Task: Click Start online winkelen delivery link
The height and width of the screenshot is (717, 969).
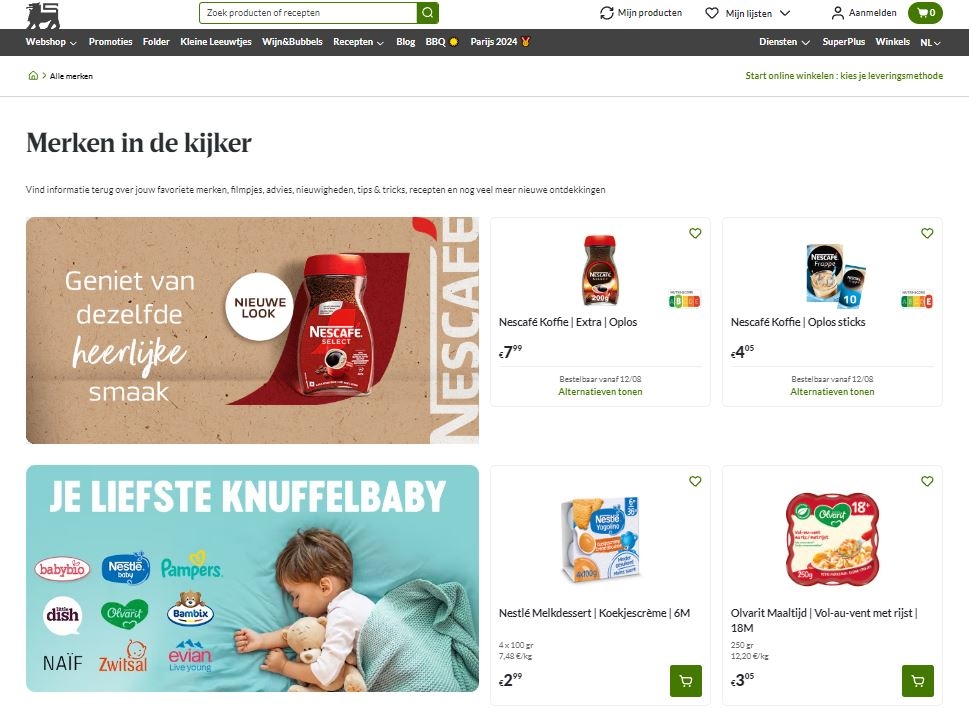Action: (x=844, y=75)
